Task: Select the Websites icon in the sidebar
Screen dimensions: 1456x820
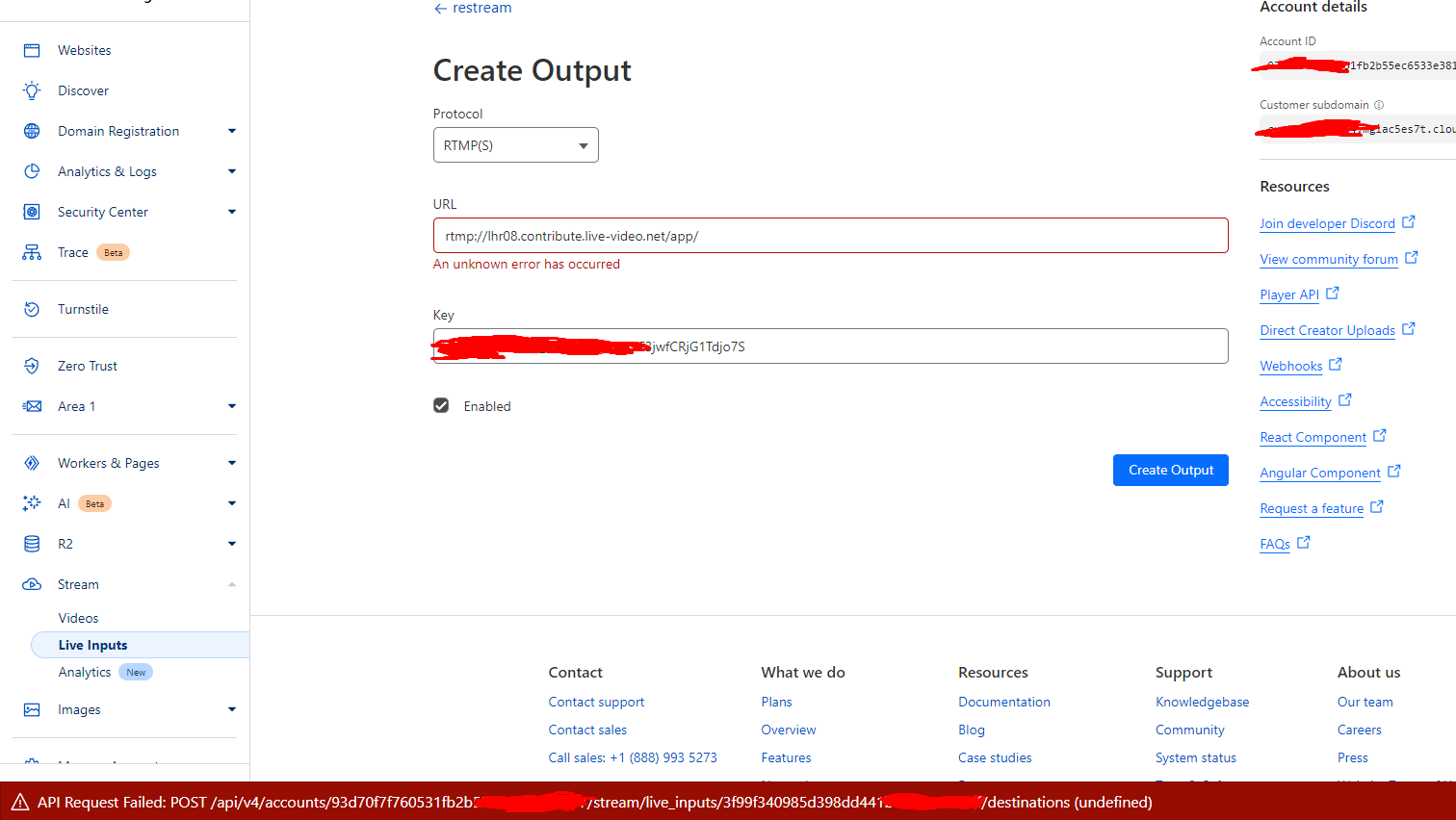Action: 34,49
